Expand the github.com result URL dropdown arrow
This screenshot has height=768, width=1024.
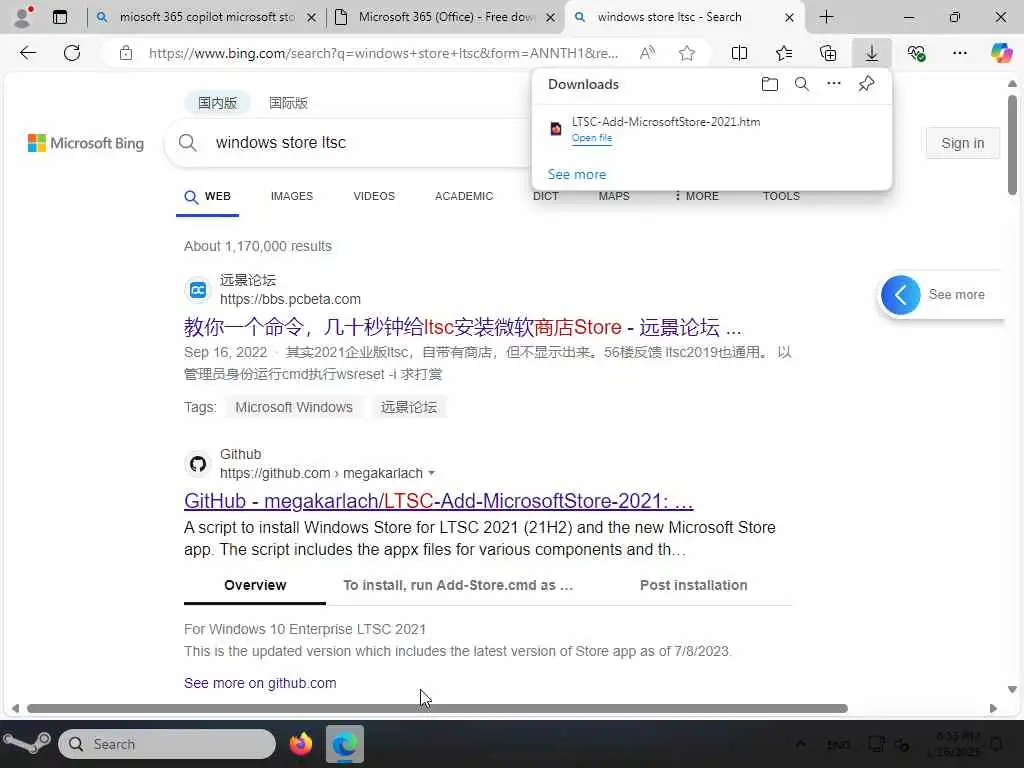pos(431,473)
